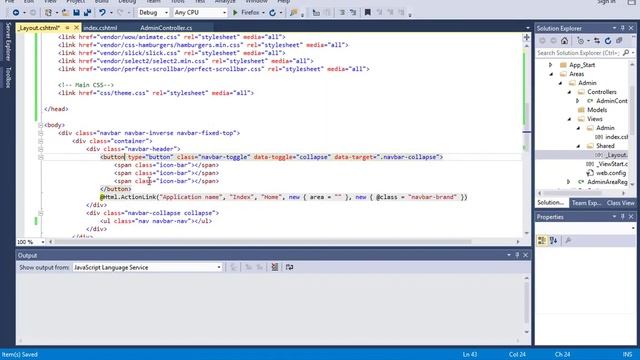The height and width of the screenshot is (360, 640).
Task: Click the Alphabetical sort icon in Properties
Action: click(x=553, y=240)
